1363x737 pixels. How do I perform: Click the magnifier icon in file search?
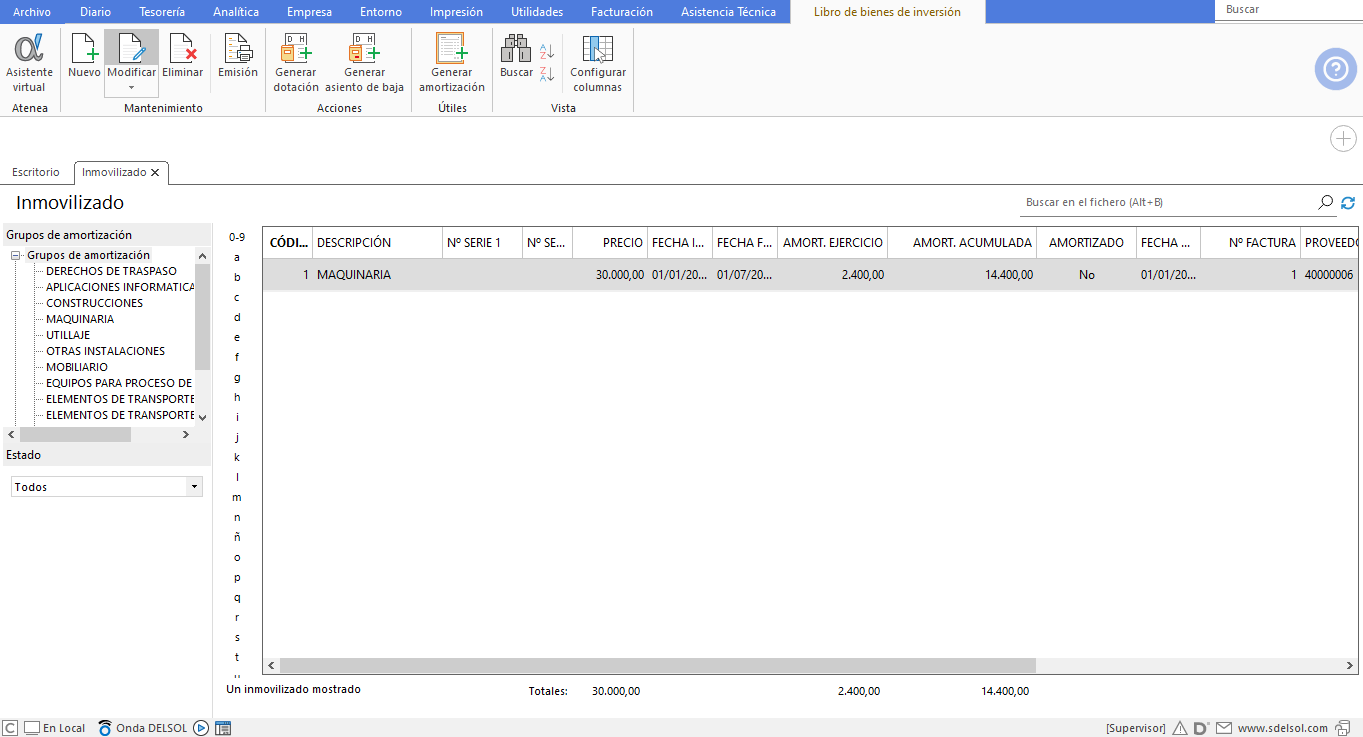1325,203
